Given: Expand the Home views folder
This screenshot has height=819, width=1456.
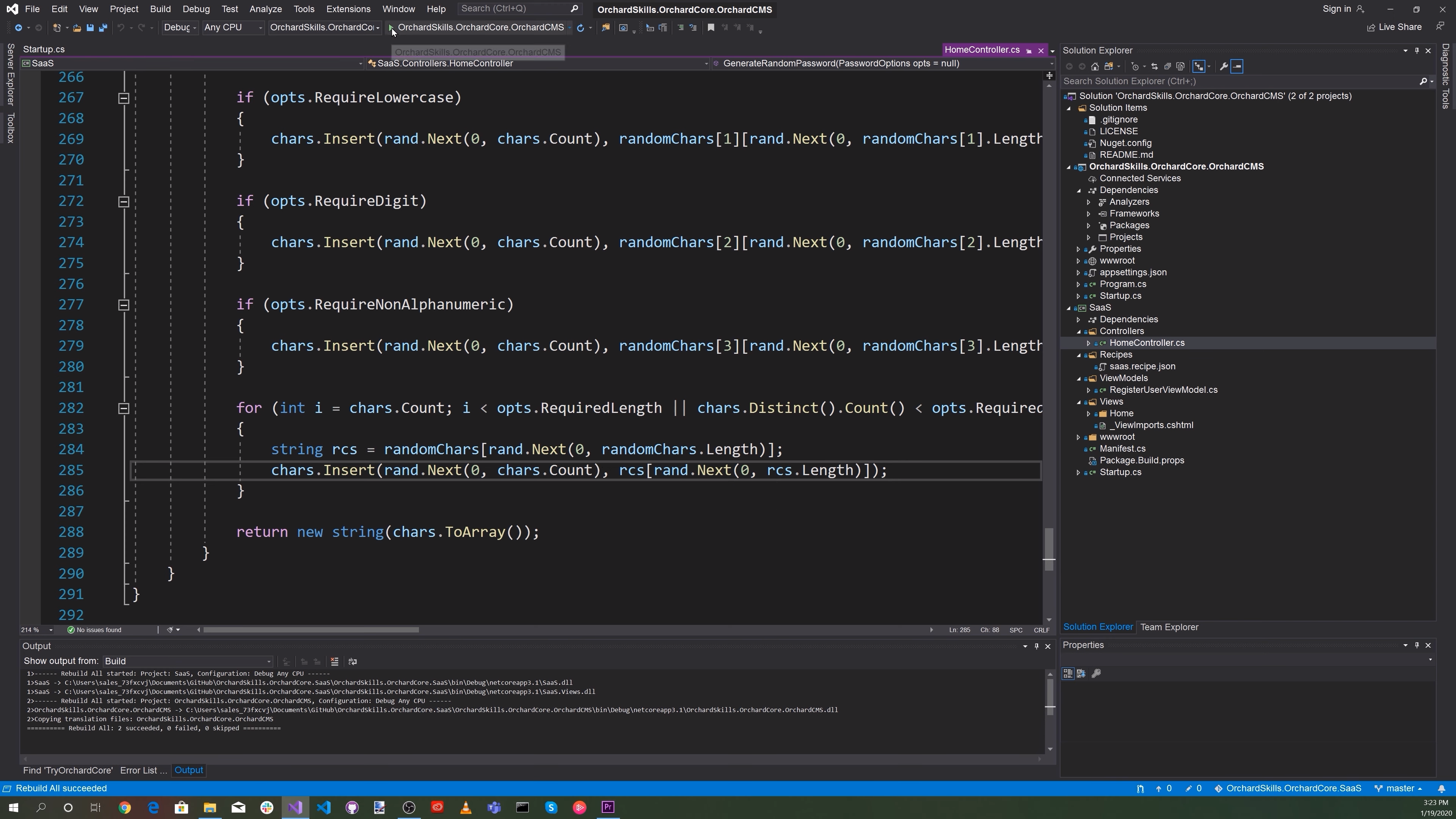Looking at the screenshot, I should pos(1089,414).
